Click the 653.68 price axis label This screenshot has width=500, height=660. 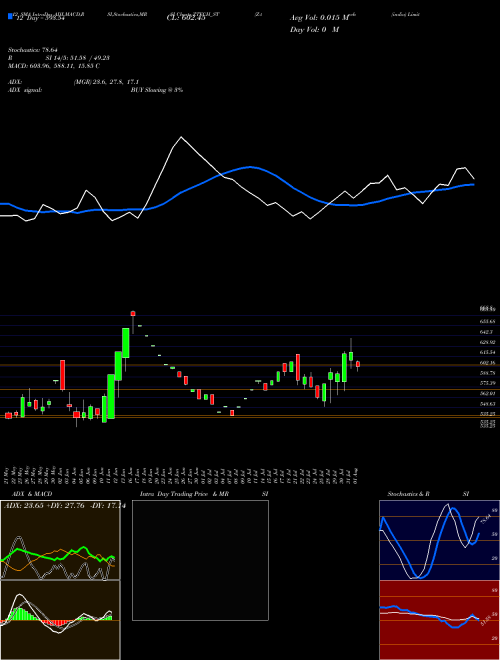click(487, 322)
